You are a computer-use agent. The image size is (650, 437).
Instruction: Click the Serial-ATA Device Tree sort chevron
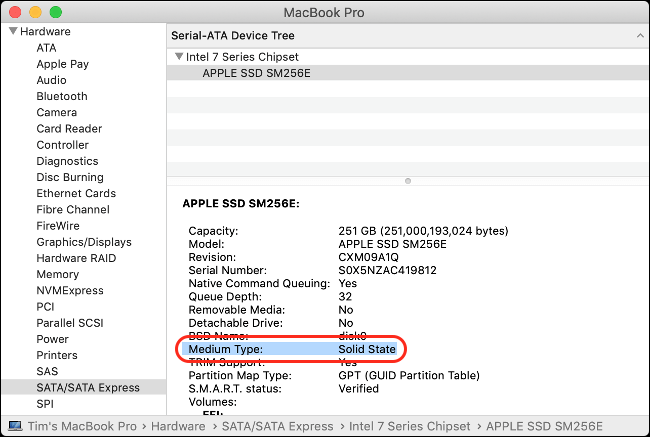pyautogui.click(x=640, y=36)
